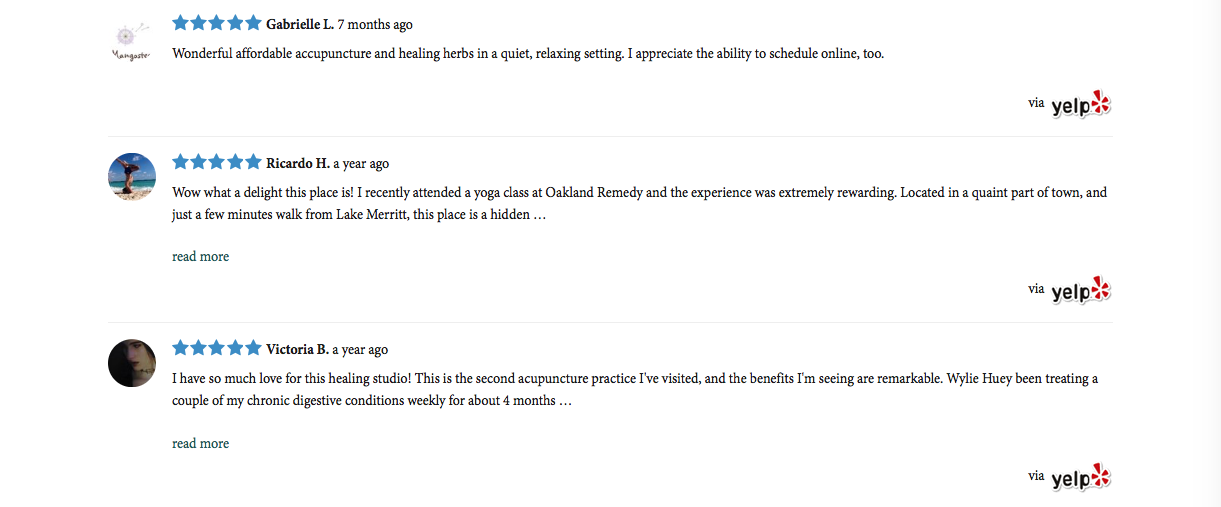1221x507 pixels.
Task: Click the five-star rating on Gabrielle's review
Action: 217,23
